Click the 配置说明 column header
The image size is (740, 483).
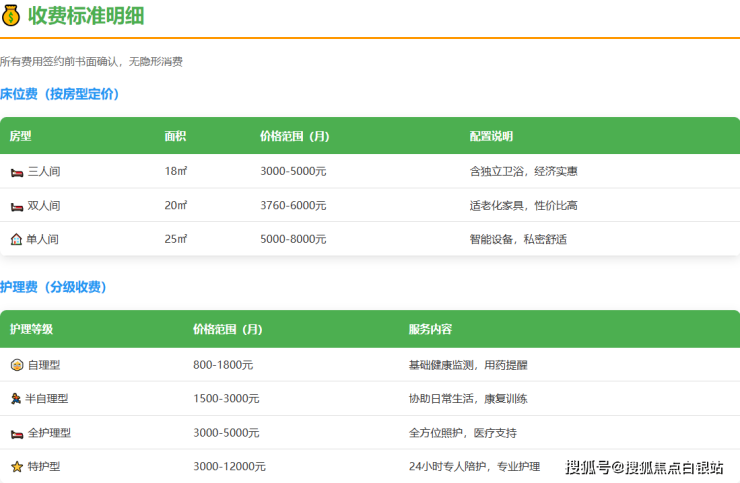tap(491, 136)
